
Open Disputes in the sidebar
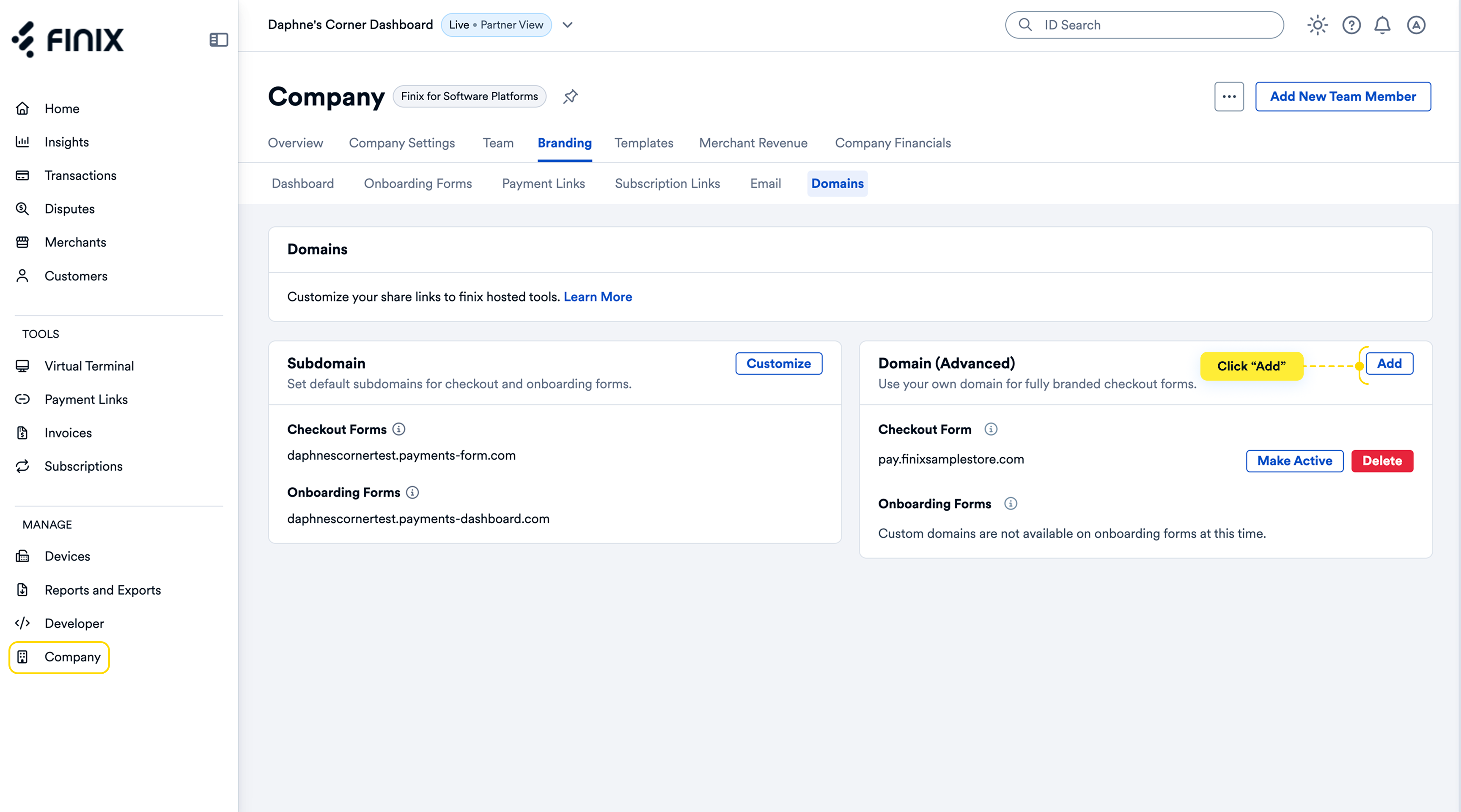[x=69, y=208]
